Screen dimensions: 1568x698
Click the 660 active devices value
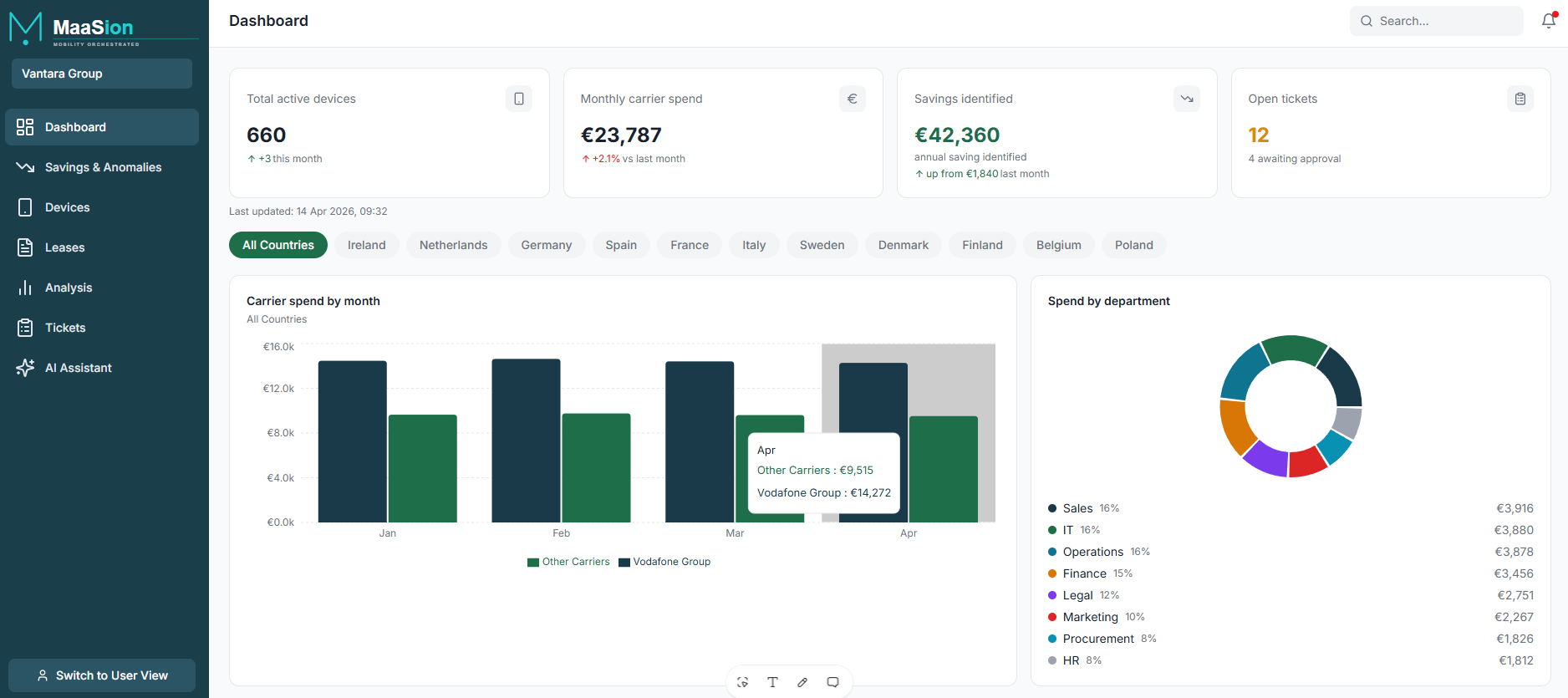pyautogui.click(x=267, y=135)
